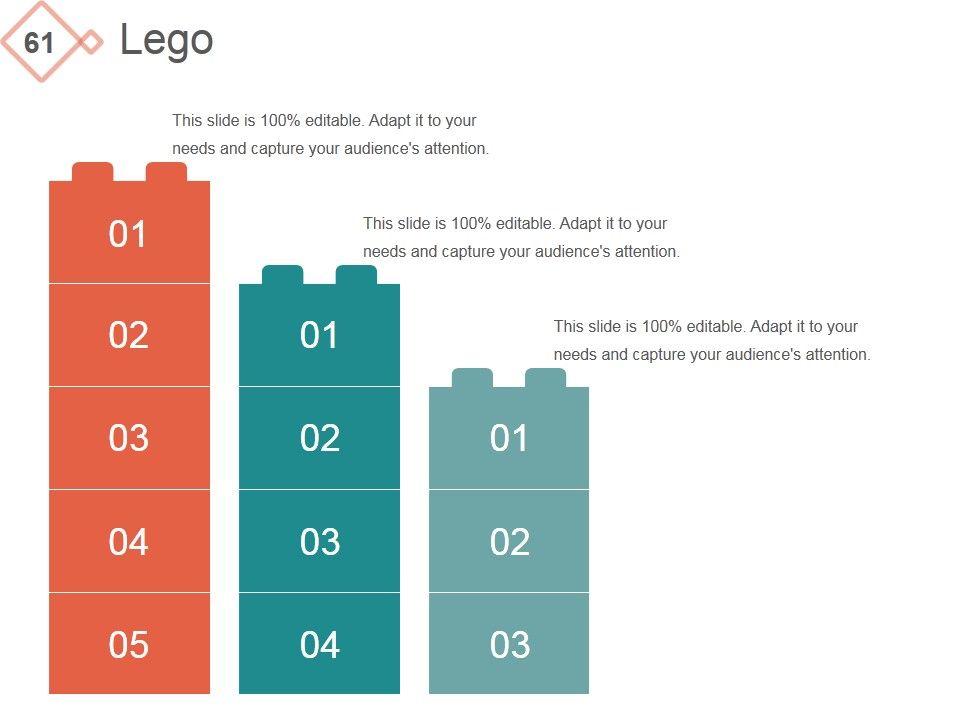Select the description text above the dark teal column
This screenshot has height=720, width=960.
pyautogui.click(x=521, y=237)
